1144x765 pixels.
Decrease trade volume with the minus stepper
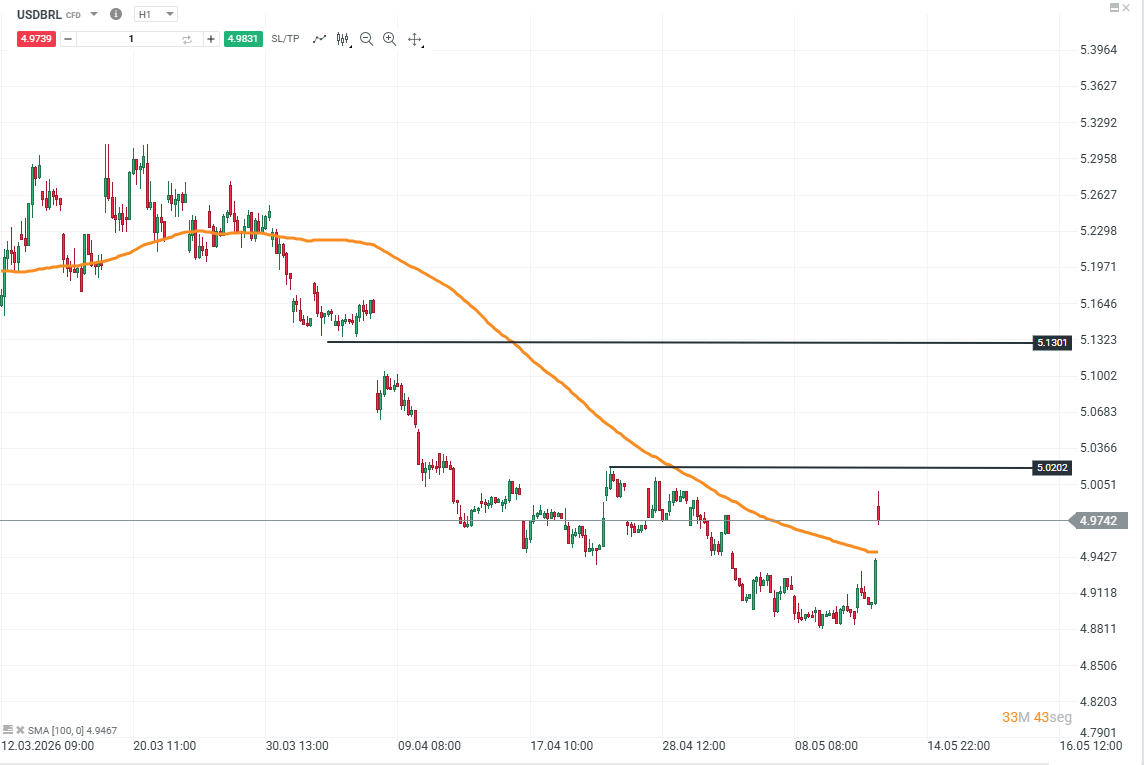[68, 39]
